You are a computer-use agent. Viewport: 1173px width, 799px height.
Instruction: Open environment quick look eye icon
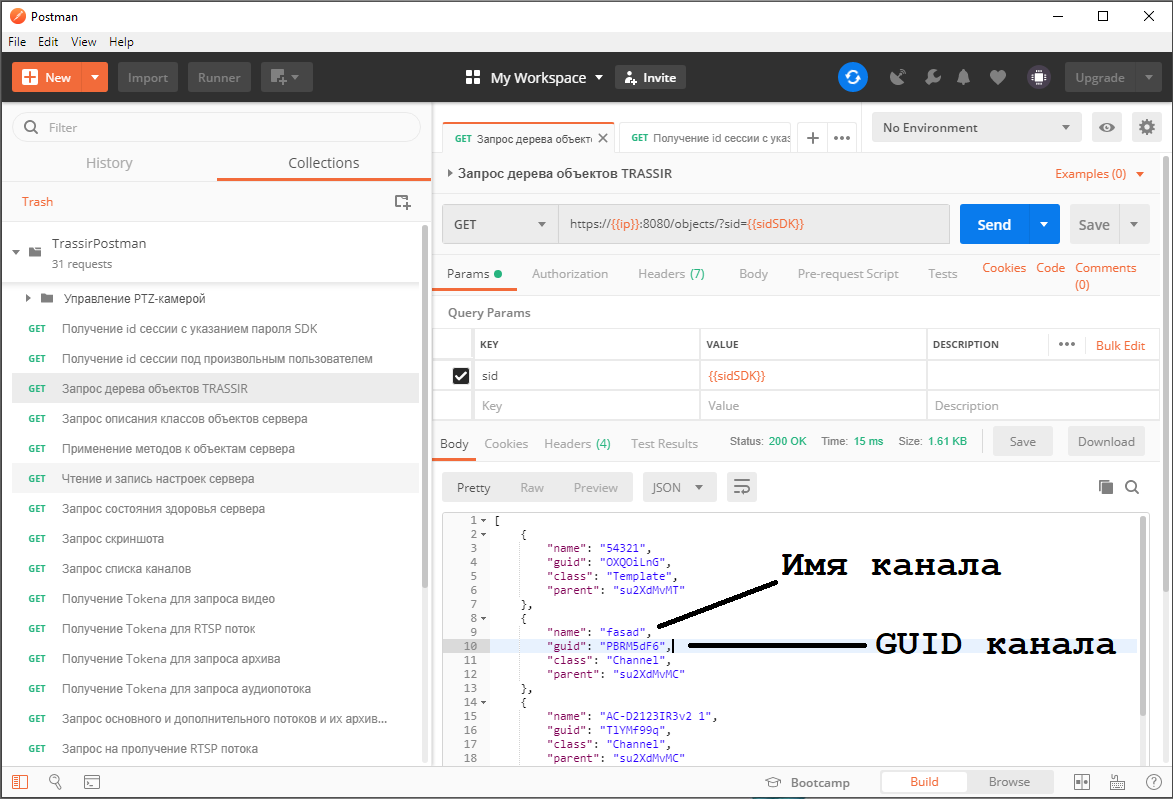[x=1107, y=127]
